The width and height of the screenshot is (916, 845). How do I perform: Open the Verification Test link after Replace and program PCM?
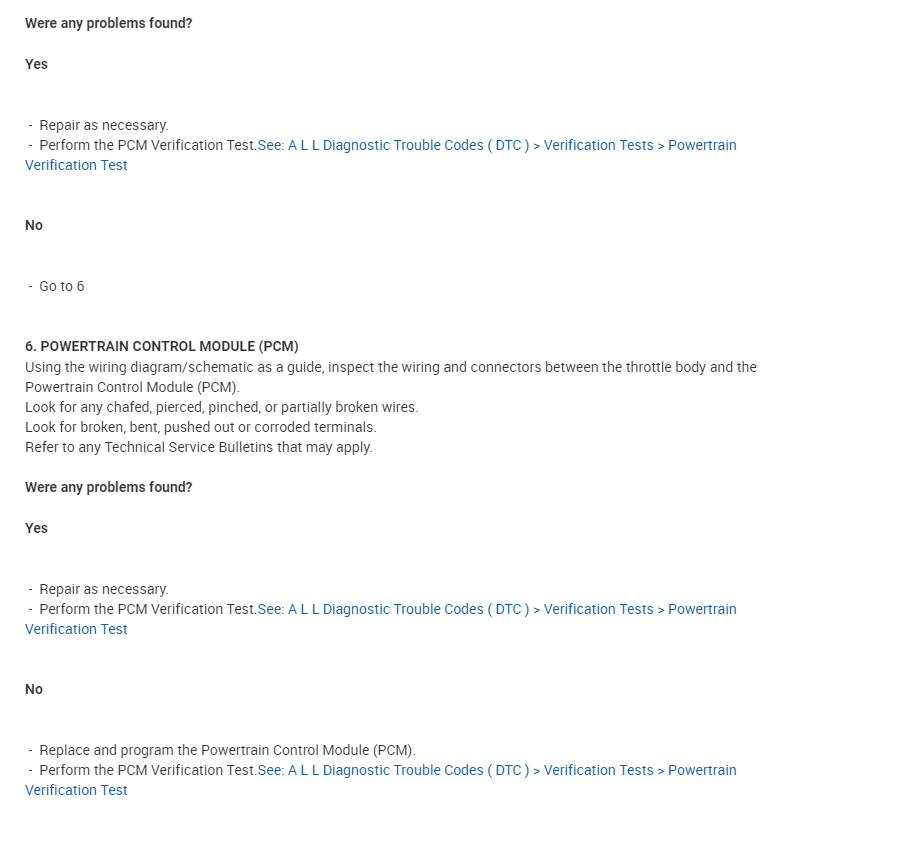point(496,770)
